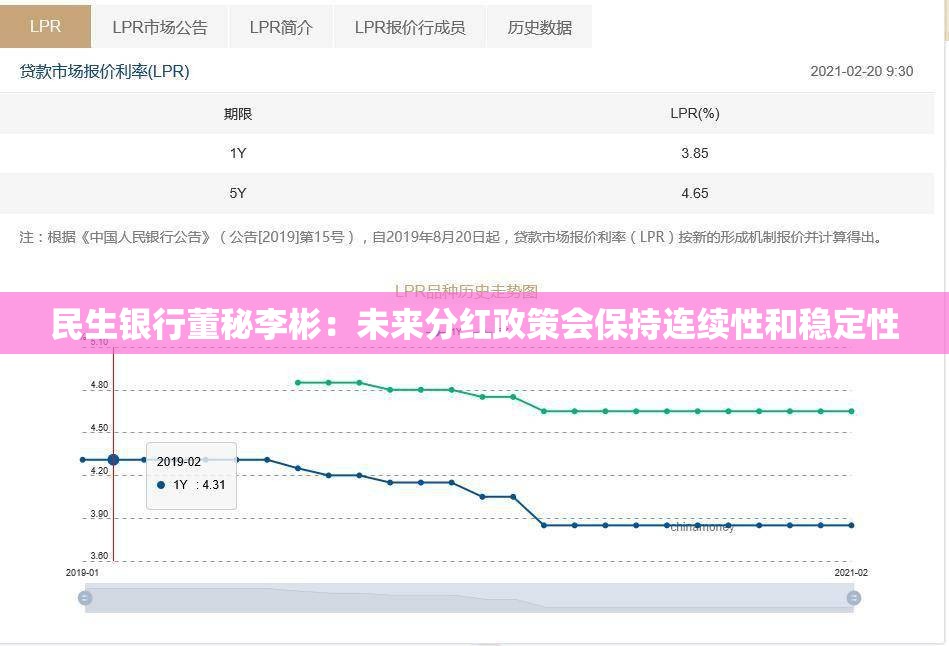The width and height of the screenshot is (949, 646).
Task: Click the footnote starting with 注：根据《中国人民银行公告》
Action: coord(450,237)
